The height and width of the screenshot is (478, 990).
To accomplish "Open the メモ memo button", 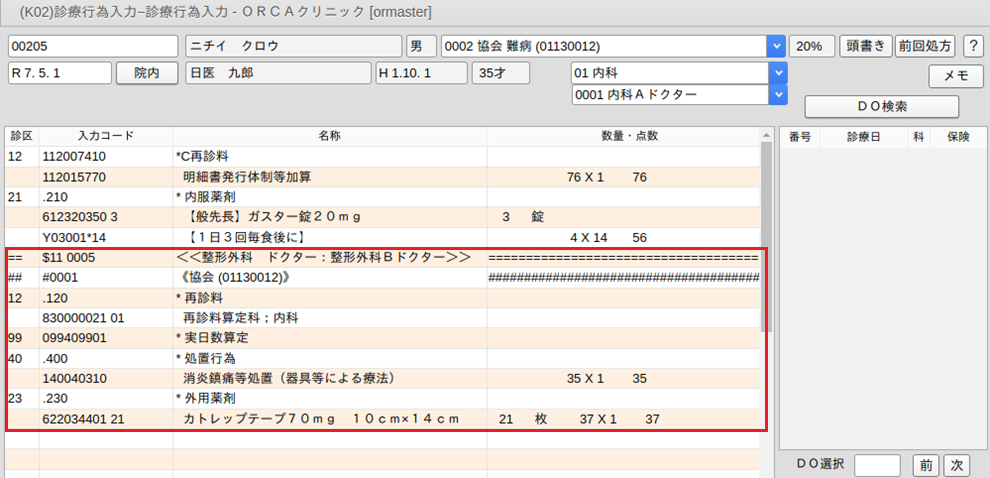I will click(x=956, y=75).
